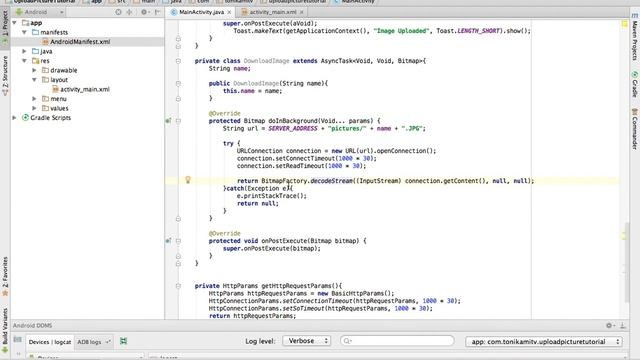Fold the DownloadImage class in gutter
Screen dimensions: 640x360
point(178,61)
